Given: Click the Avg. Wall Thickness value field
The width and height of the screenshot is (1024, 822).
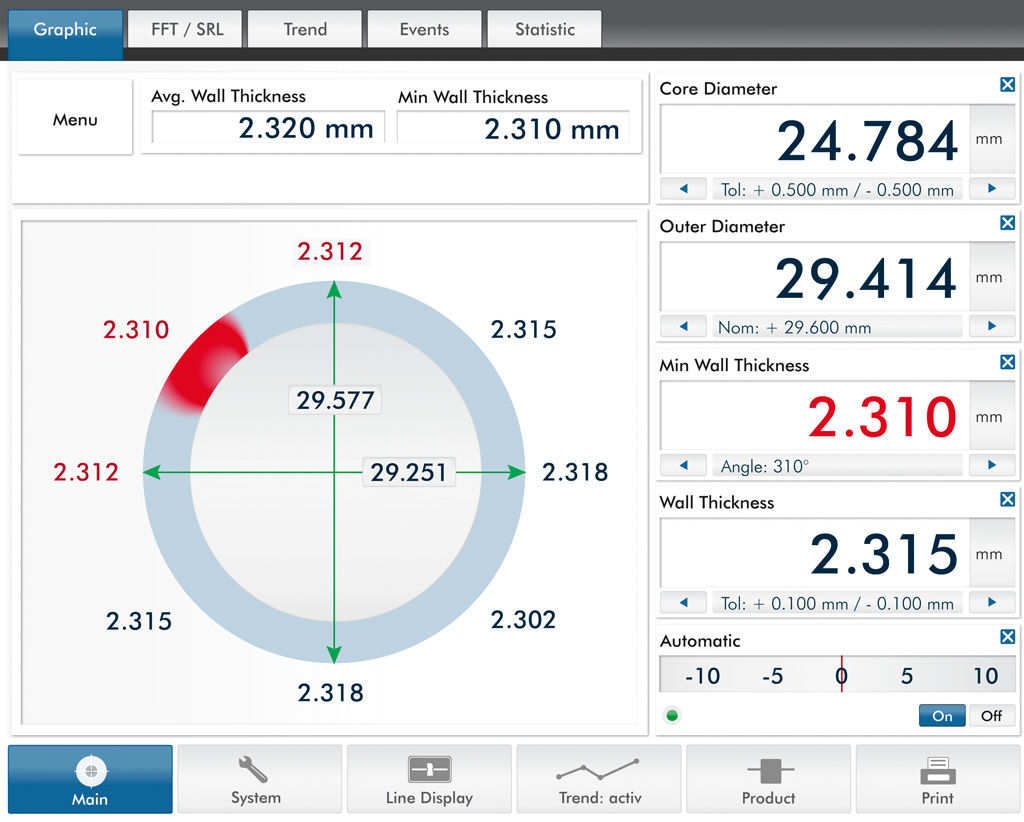Looking at the screenshot, I should [265, 127].
